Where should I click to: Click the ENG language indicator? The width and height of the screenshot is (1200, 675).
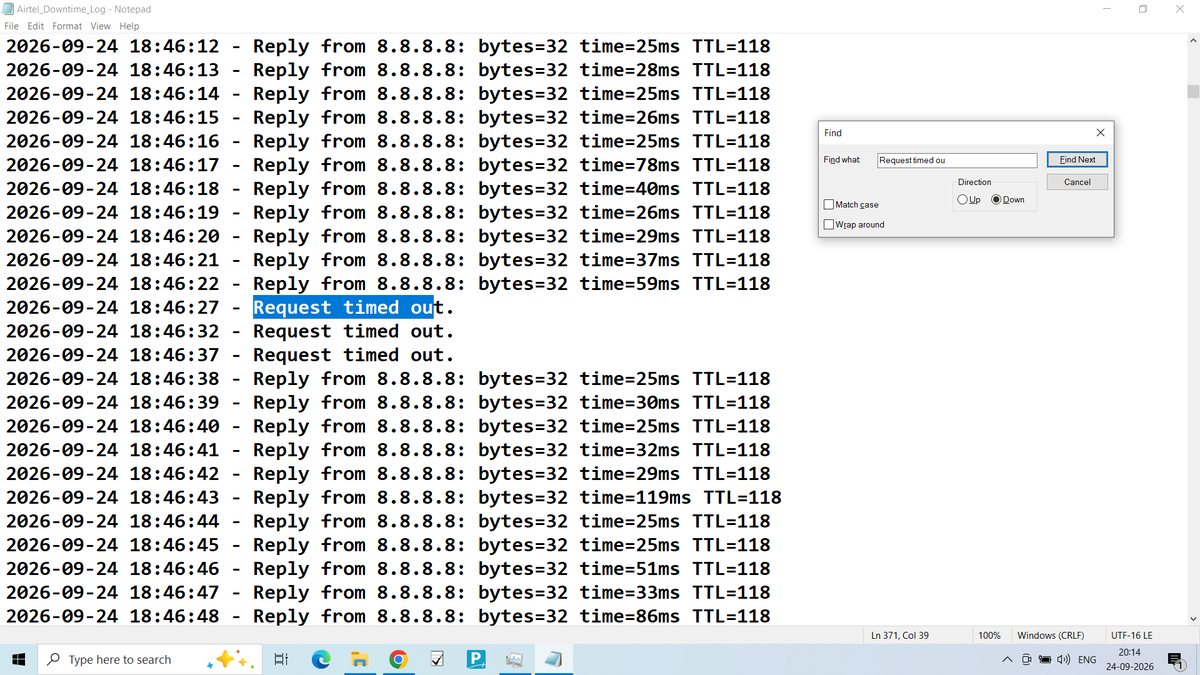(1085, 660)
